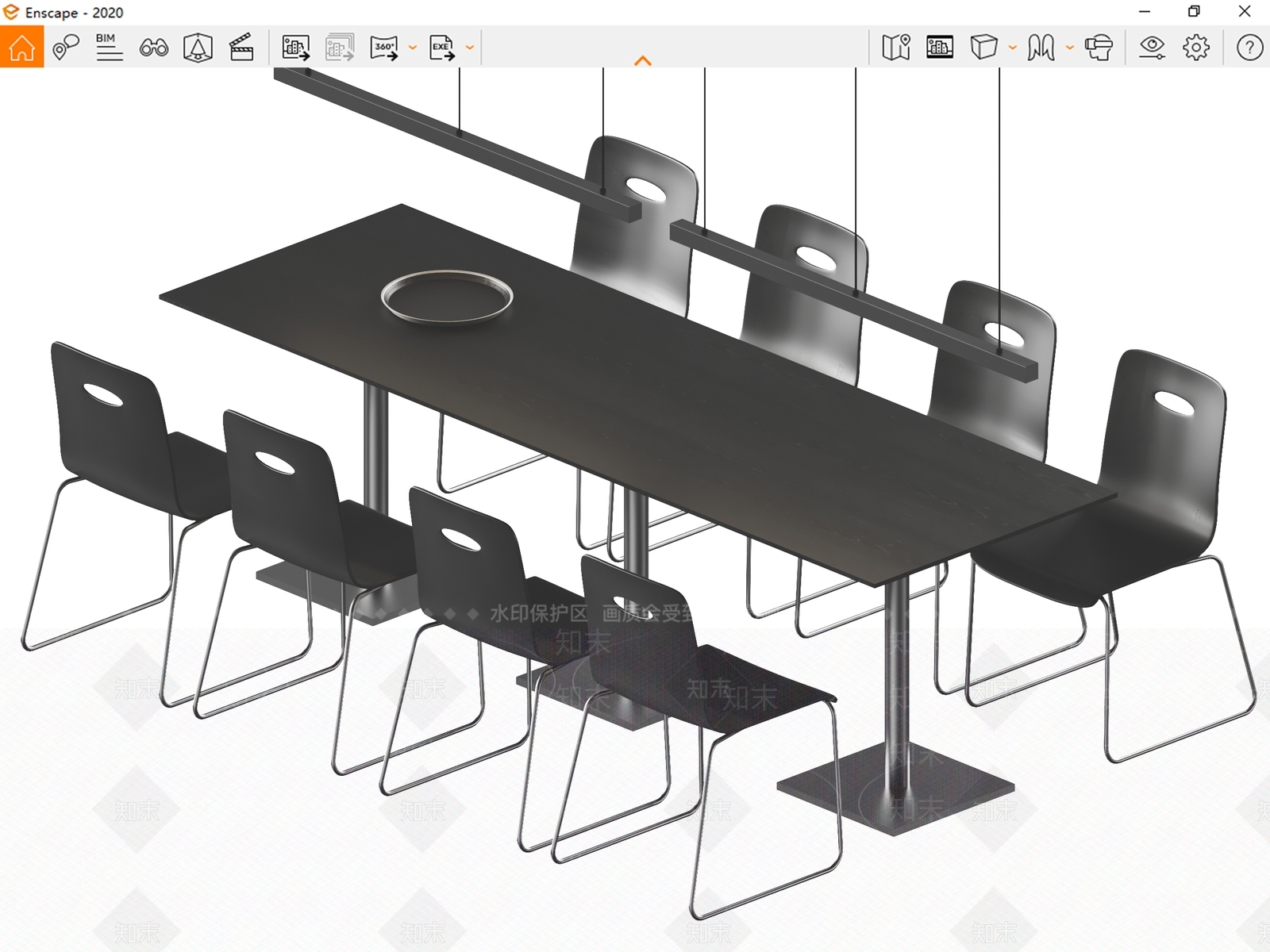Open the collaborative annotations tool

(x=66, y=47)
